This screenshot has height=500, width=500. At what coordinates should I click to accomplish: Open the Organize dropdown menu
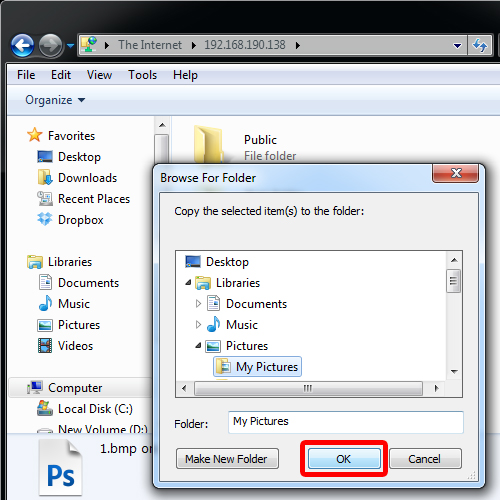tap(55, 100)
